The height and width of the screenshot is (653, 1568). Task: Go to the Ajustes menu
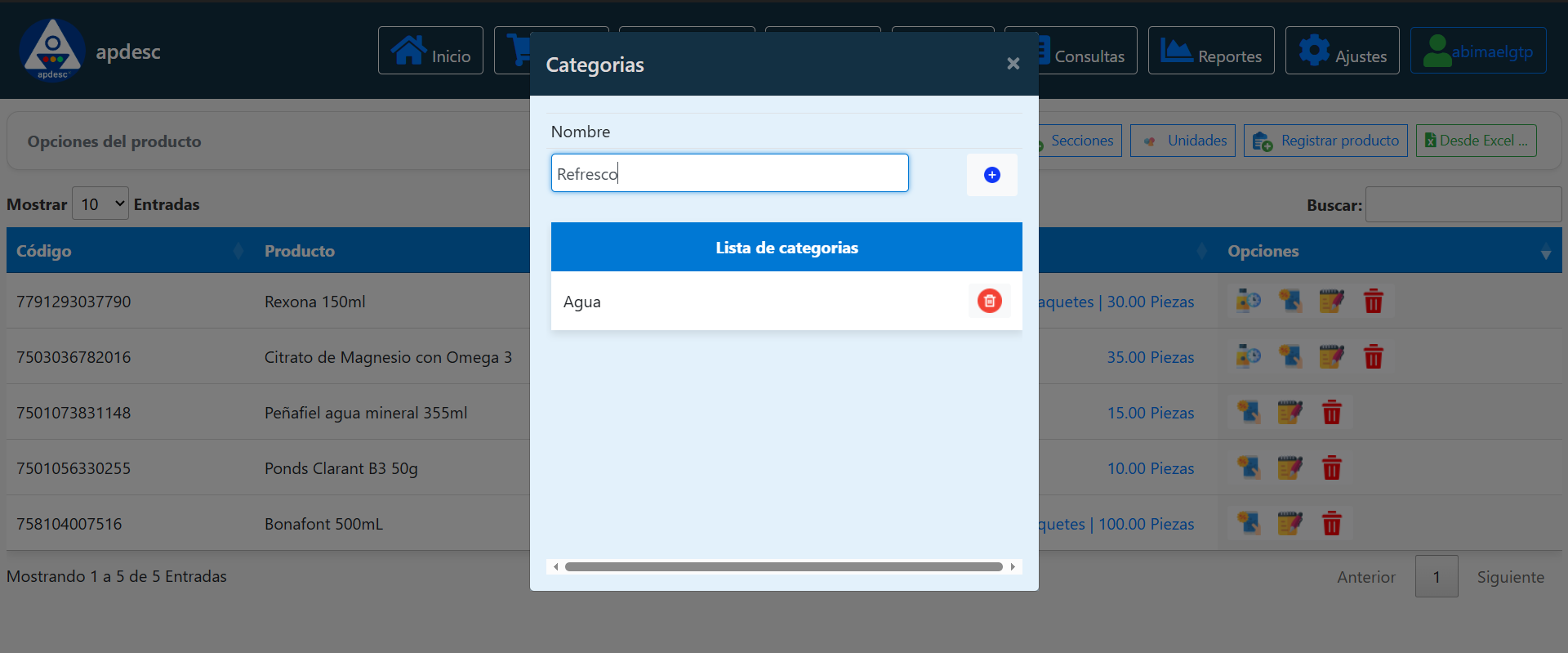[x=1342, y=51]
